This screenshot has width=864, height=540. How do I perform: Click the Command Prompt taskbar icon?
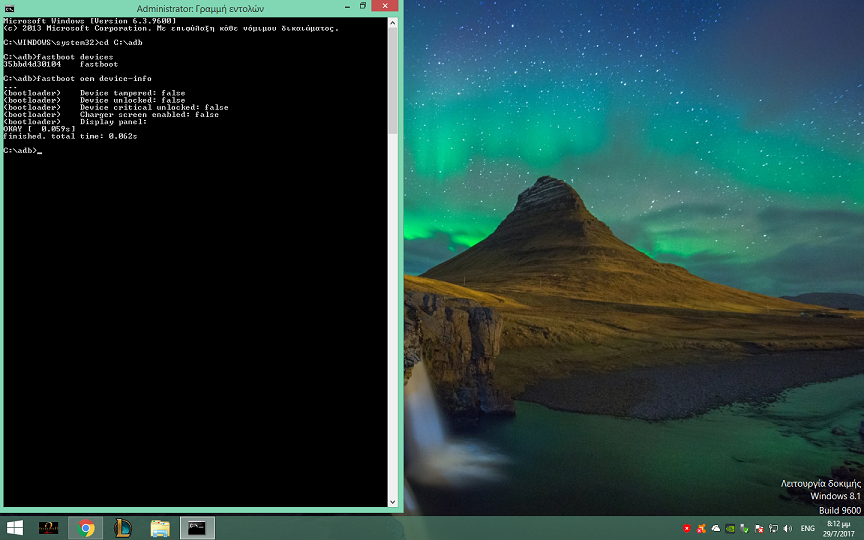coord(197,528)
